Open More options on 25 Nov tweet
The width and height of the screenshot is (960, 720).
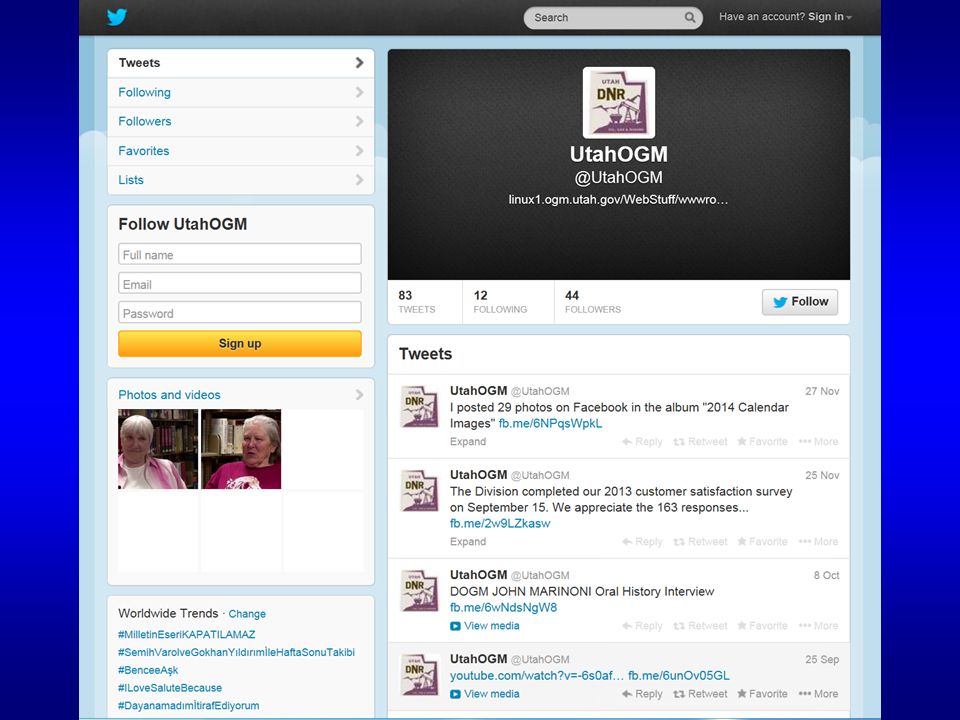click(x=818, y=541)
